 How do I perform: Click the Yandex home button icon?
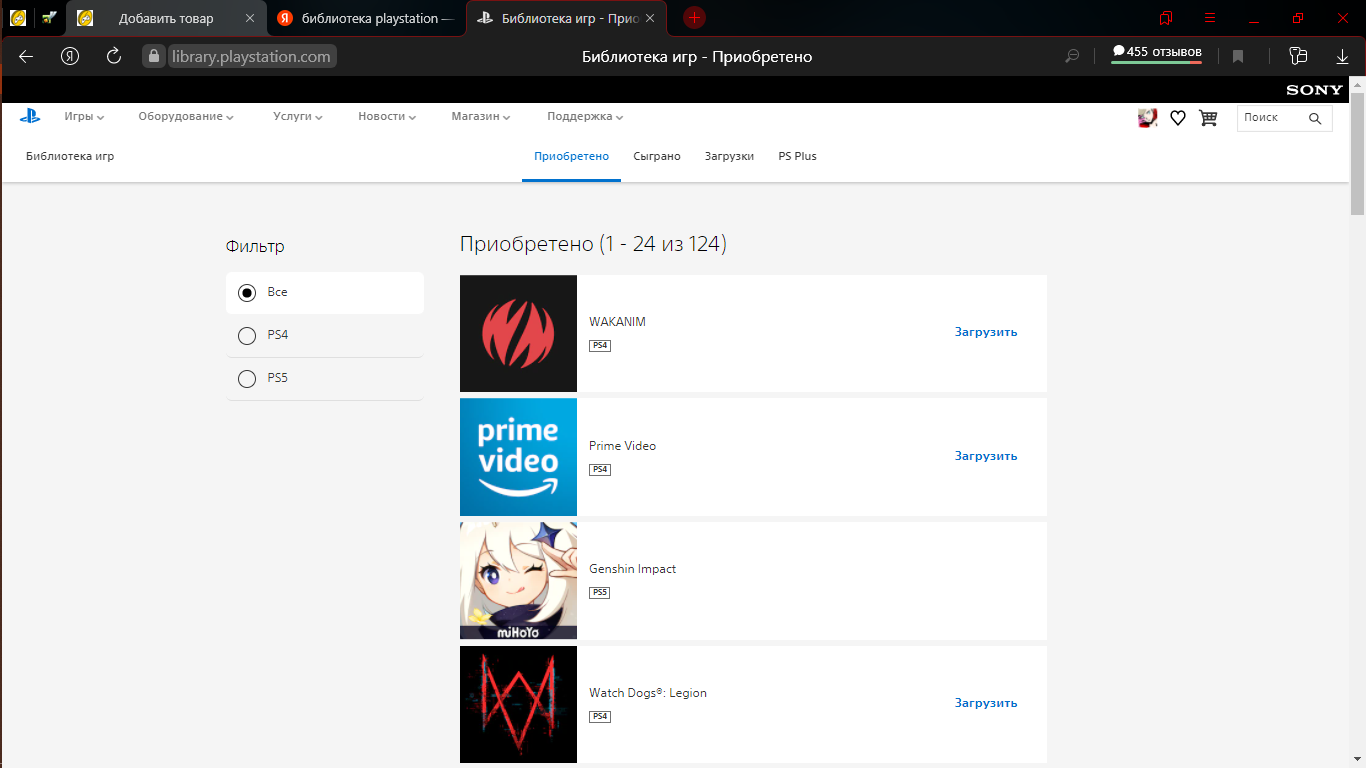point(70,56)
